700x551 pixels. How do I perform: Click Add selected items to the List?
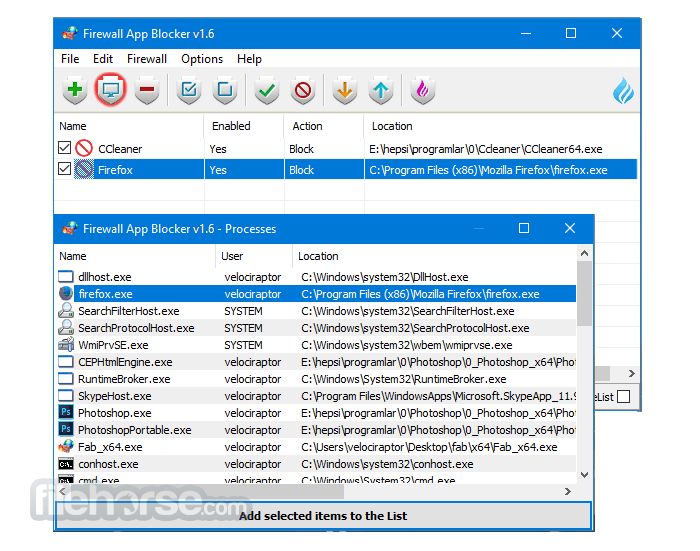[323, 516]
